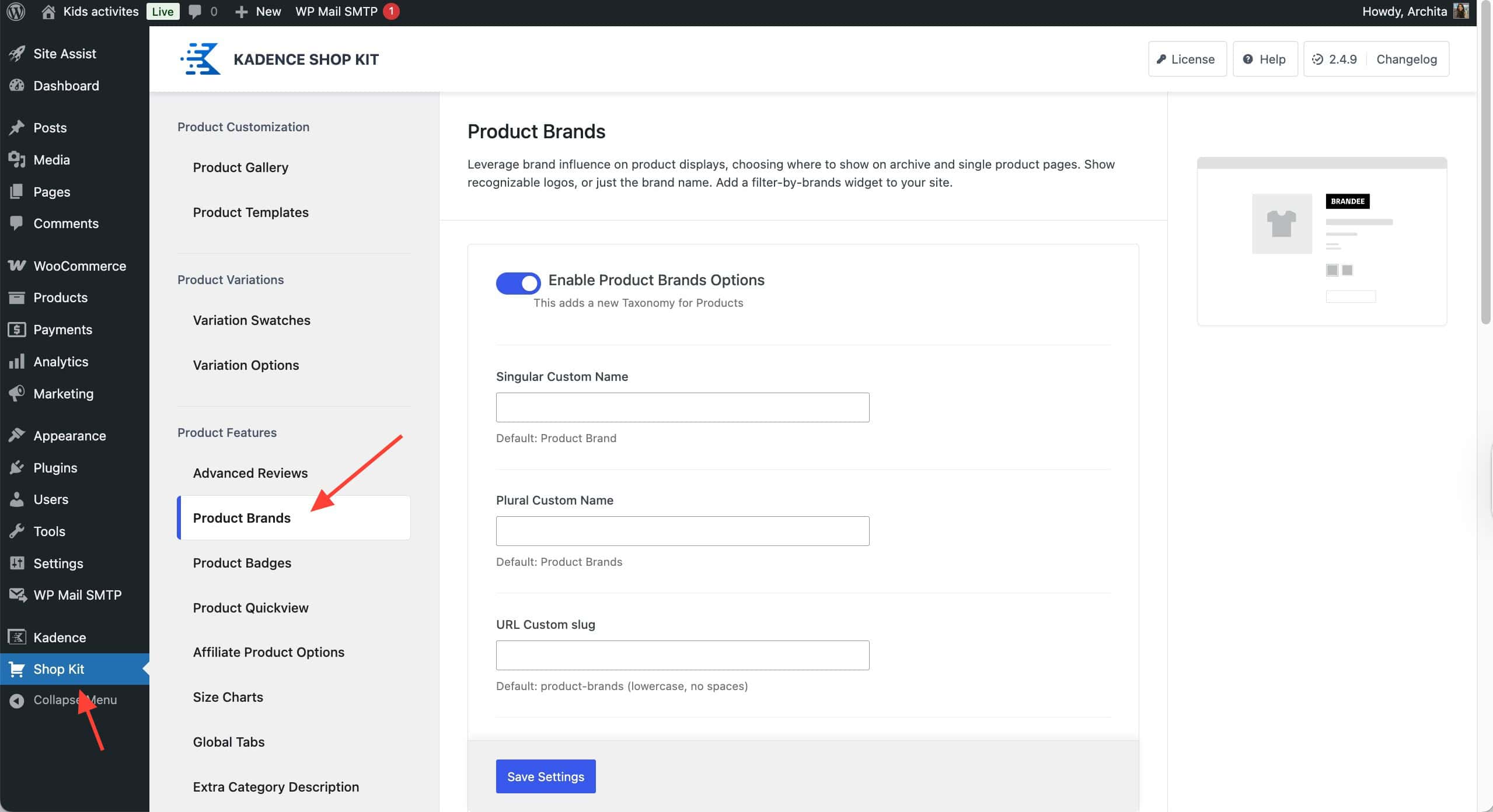Viewport: 1493px width, 812px height.
Task: Open the Size Charts section
Action: pyautogui.click(x=228, y=697)
